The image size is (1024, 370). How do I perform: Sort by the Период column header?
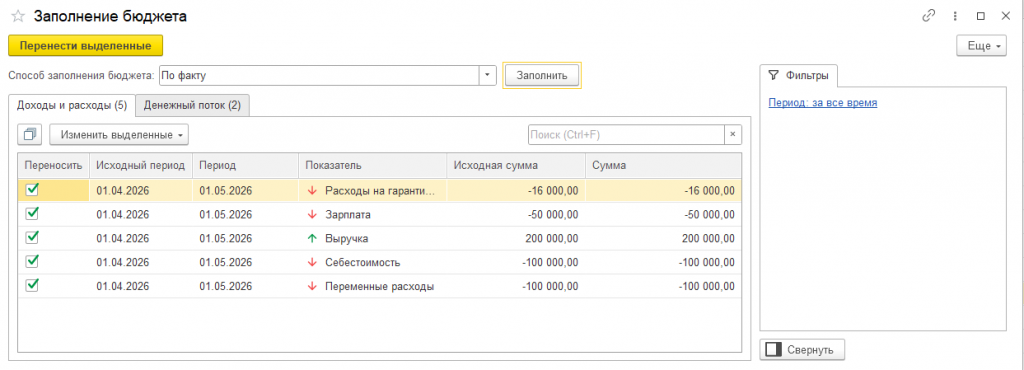click(246, 166)
